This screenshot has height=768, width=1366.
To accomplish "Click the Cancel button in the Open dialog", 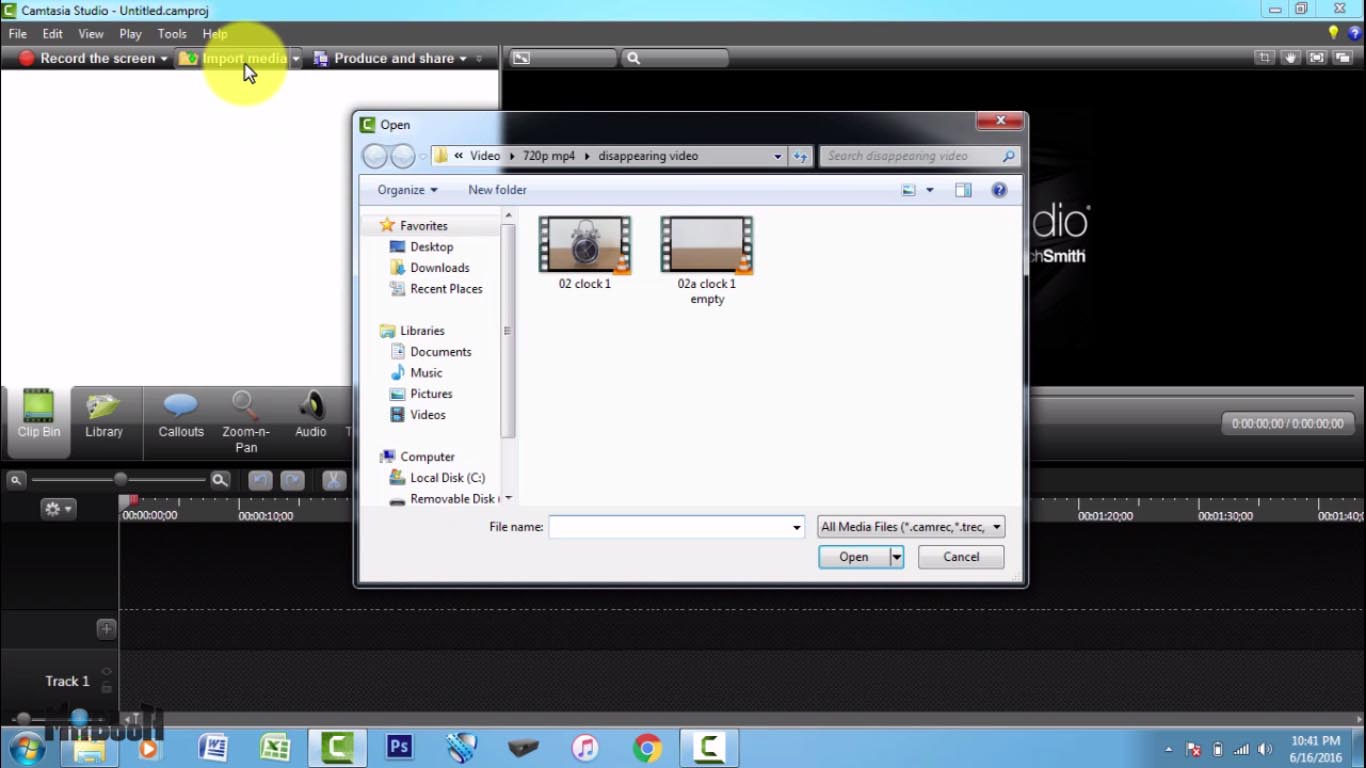I will [x=960, y=557].
